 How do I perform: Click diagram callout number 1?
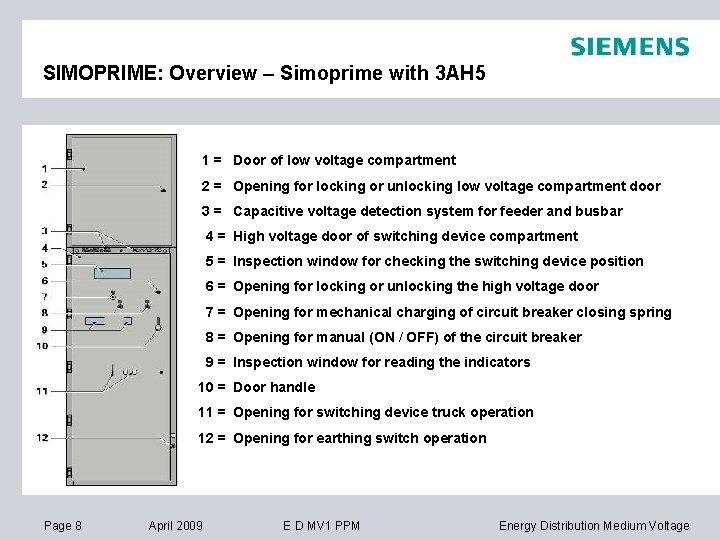(44, 169)
